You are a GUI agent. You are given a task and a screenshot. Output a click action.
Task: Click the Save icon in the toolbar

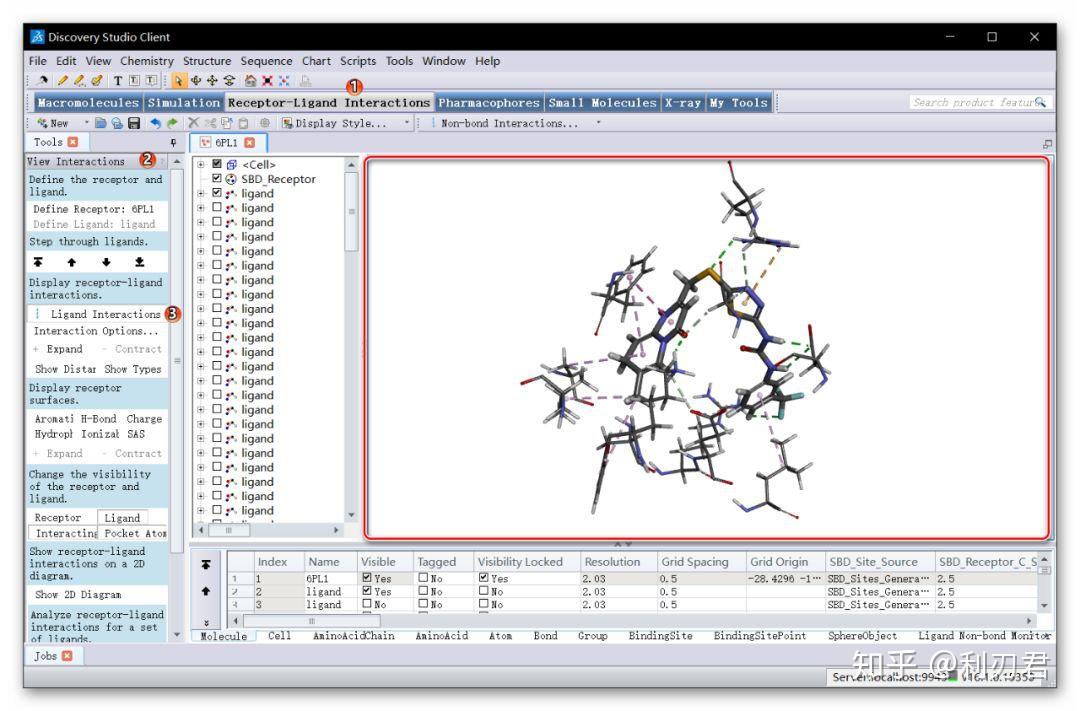132,121
